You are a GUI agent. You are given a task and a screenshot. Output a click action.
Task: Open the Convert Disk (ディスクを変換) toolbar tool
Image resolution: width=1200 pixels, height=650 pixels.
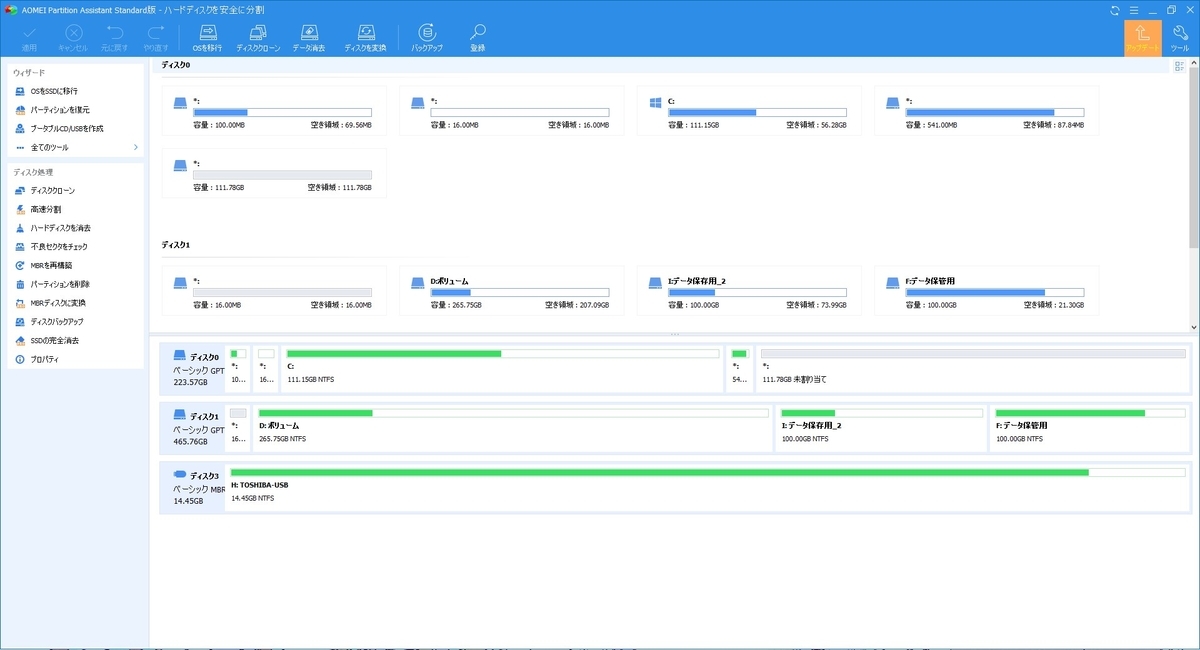pyautogui.click(x=365, y=38)
